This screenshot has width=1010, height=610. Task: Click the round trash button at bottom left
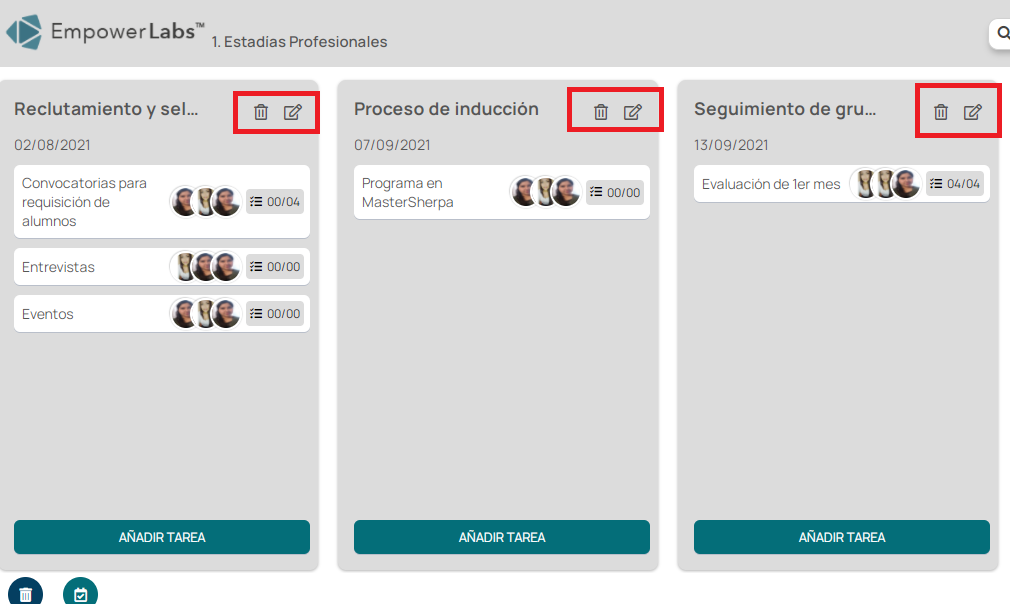coord(26,594)
